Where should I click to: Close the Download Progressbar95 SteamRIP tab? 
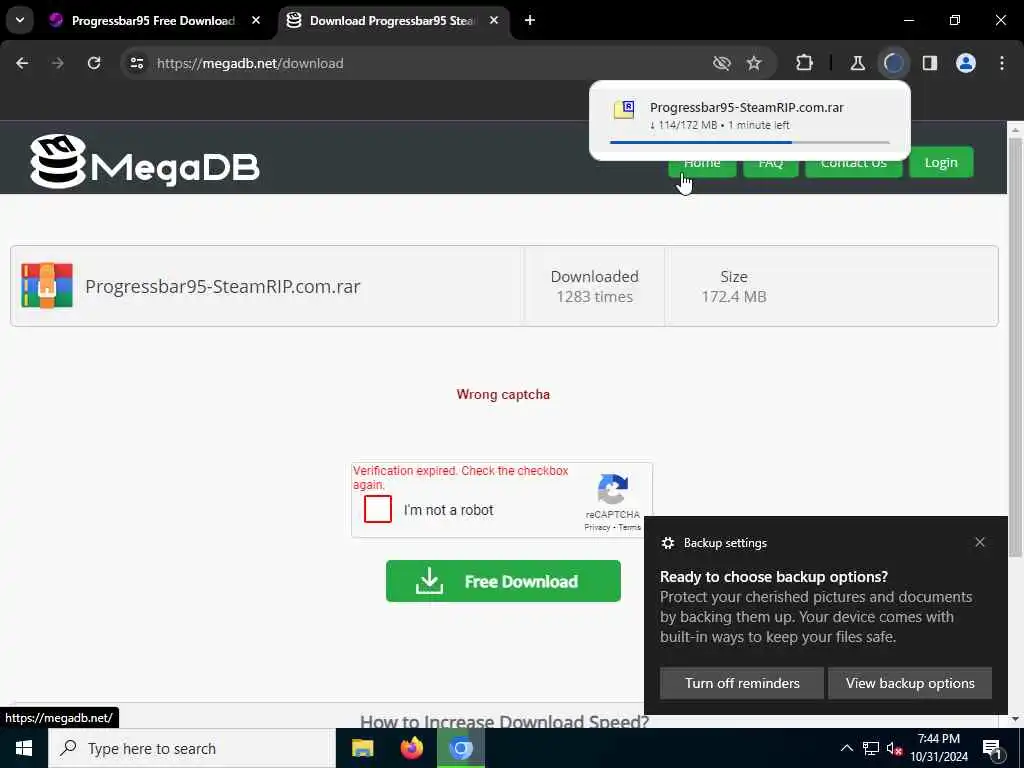click(x=494, y=21)
